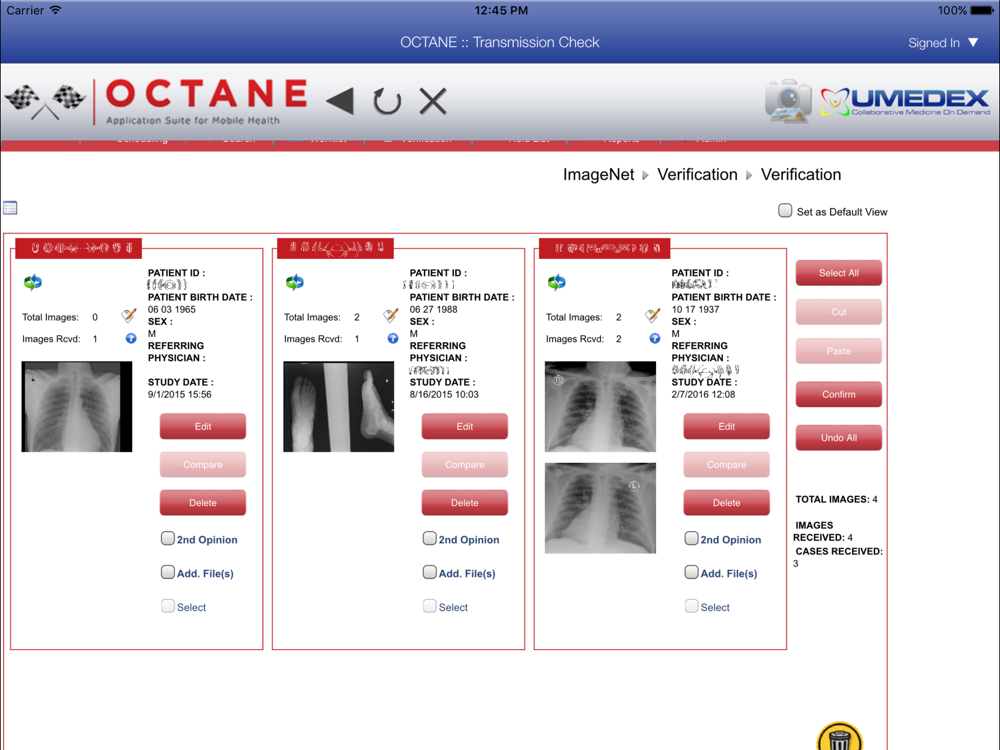1000x750 pixels.
Task: Click the sync arrows icon for patient born 06 27 1988
Action: (295, 282)
